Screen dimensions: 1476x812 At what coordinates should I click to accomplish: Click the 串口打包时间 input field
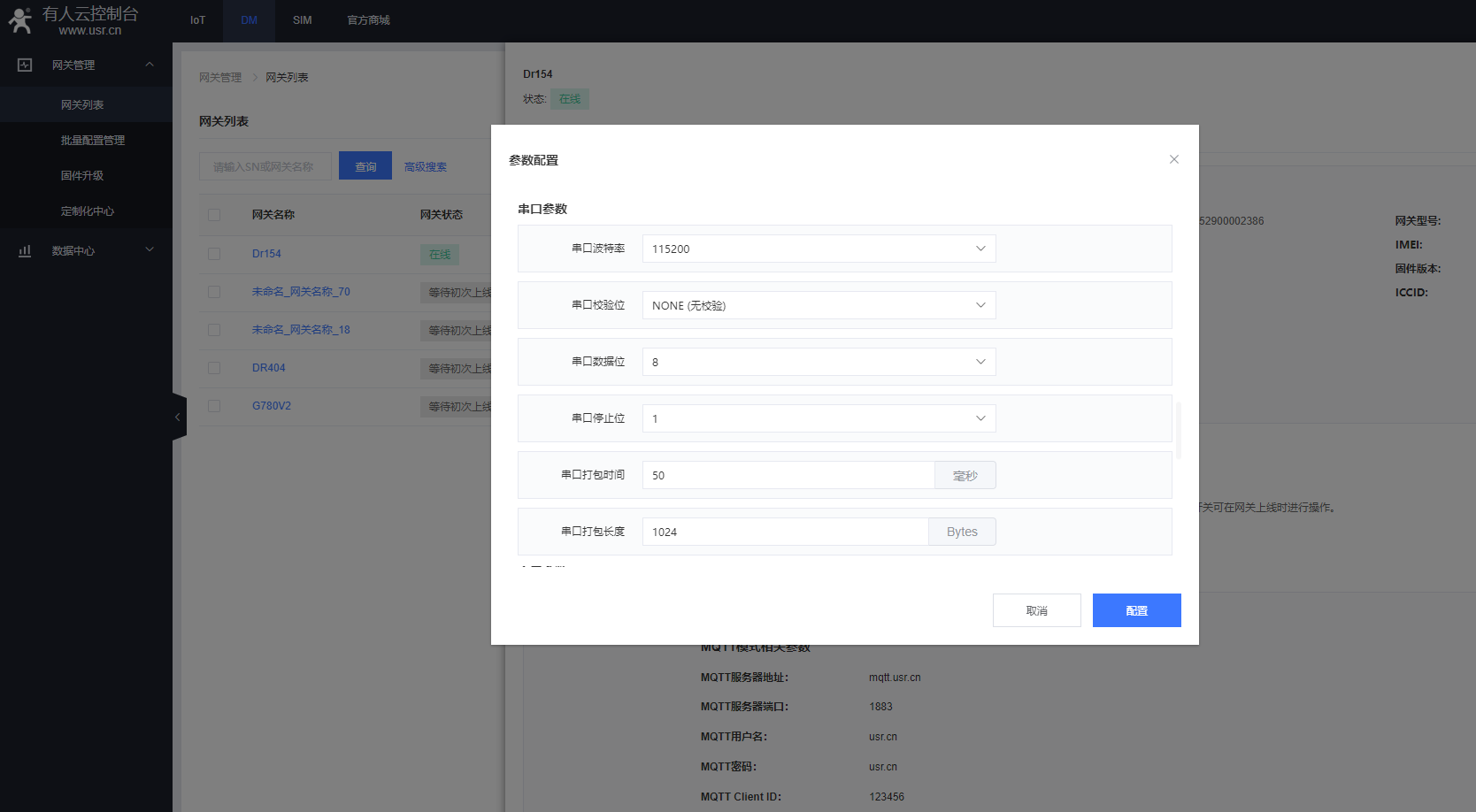point(788,475)
